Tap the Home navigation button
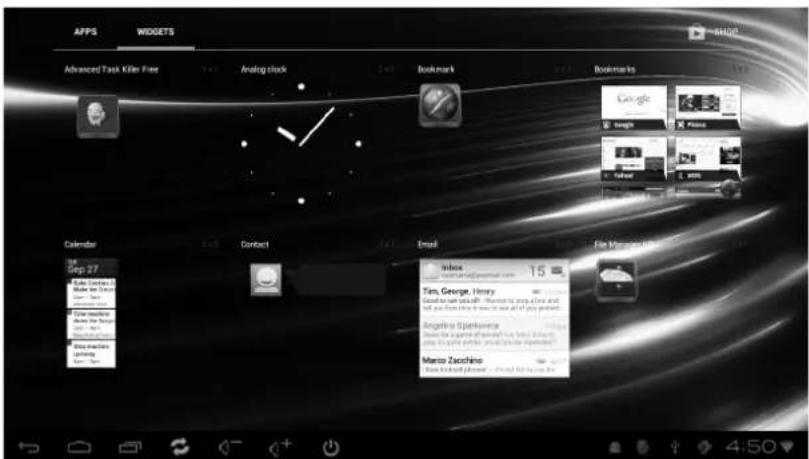The width and height of the screenshot is (809, 459). point(79,447)
